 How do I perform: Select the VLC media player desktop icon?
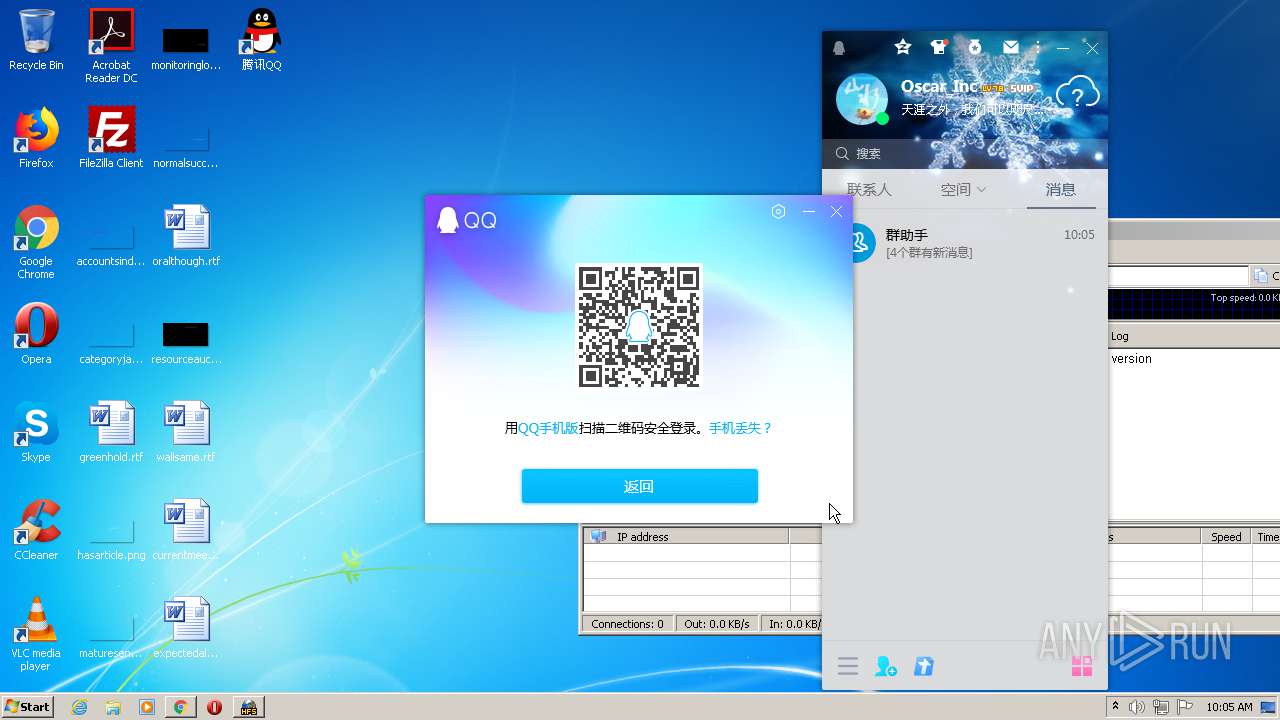[x=36, y=634]
